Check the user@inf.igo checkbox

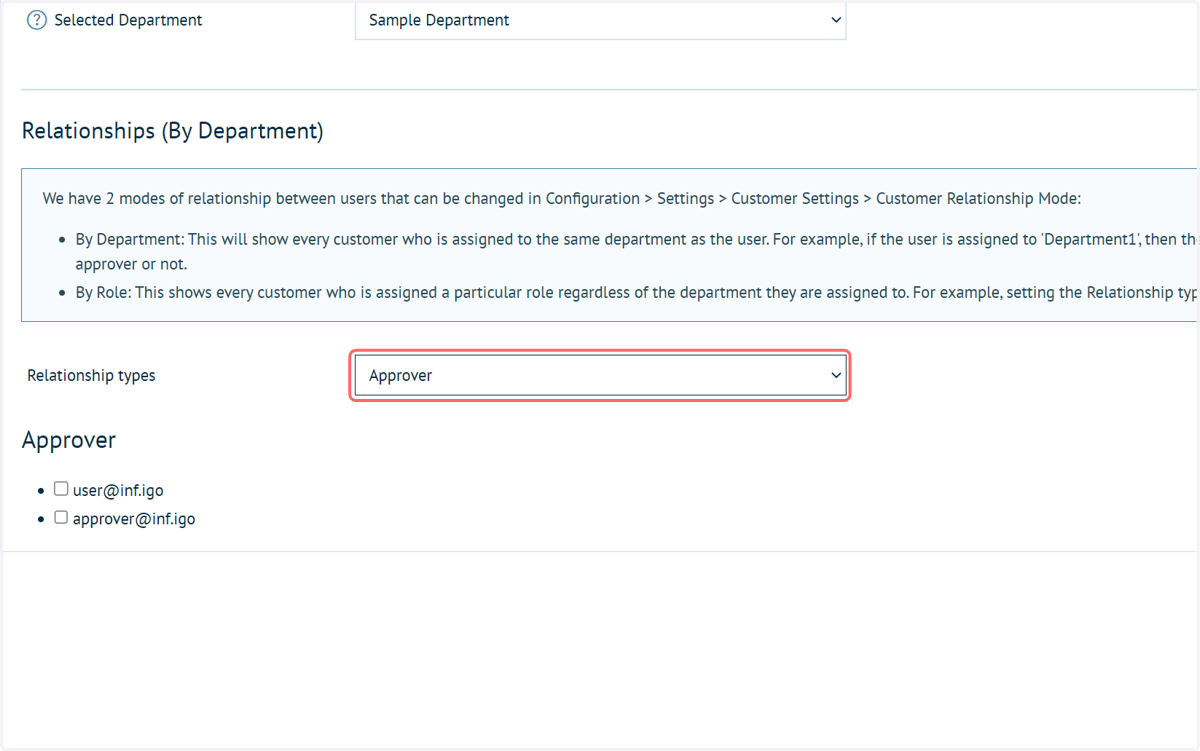click(61, 489)
